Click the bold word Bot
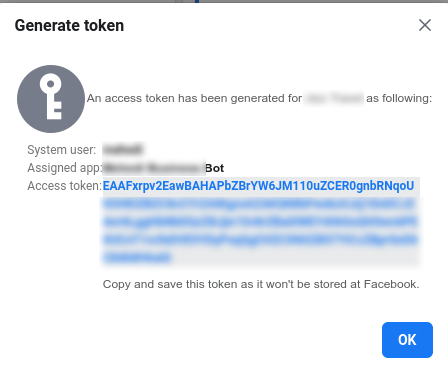 point(215,168)
